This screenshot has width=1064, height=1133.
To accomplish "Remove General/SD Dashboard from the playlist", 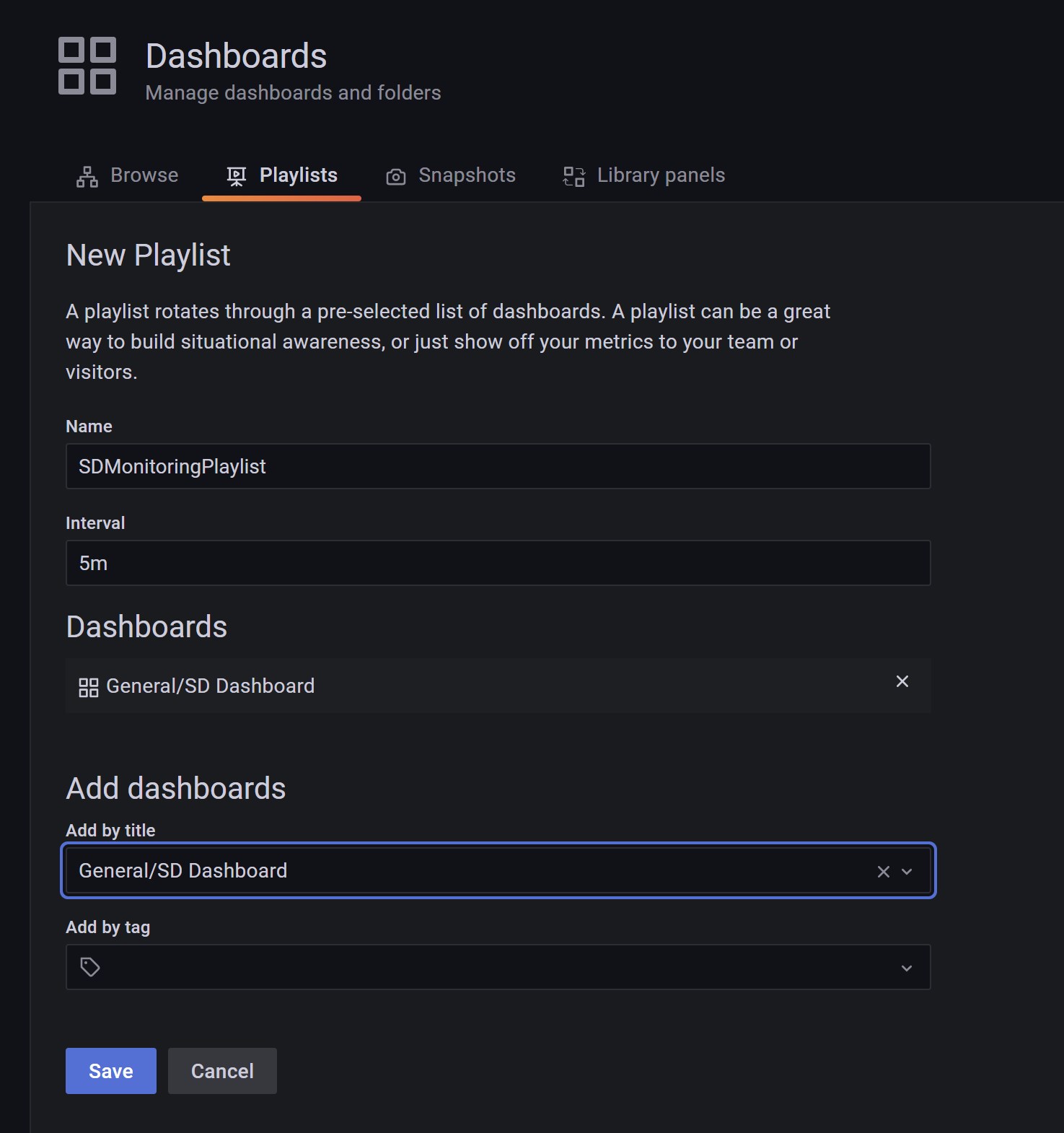I will tap(902, 682).
